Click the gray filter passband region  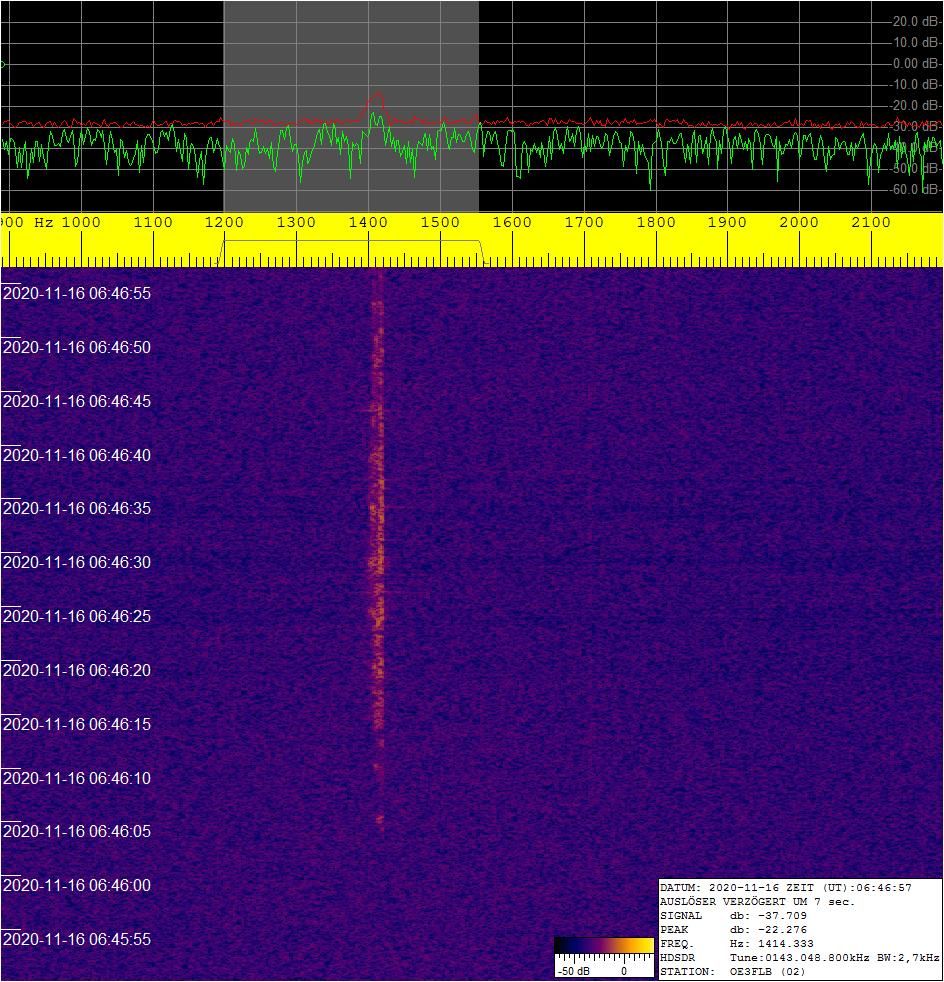pos(351,106)
